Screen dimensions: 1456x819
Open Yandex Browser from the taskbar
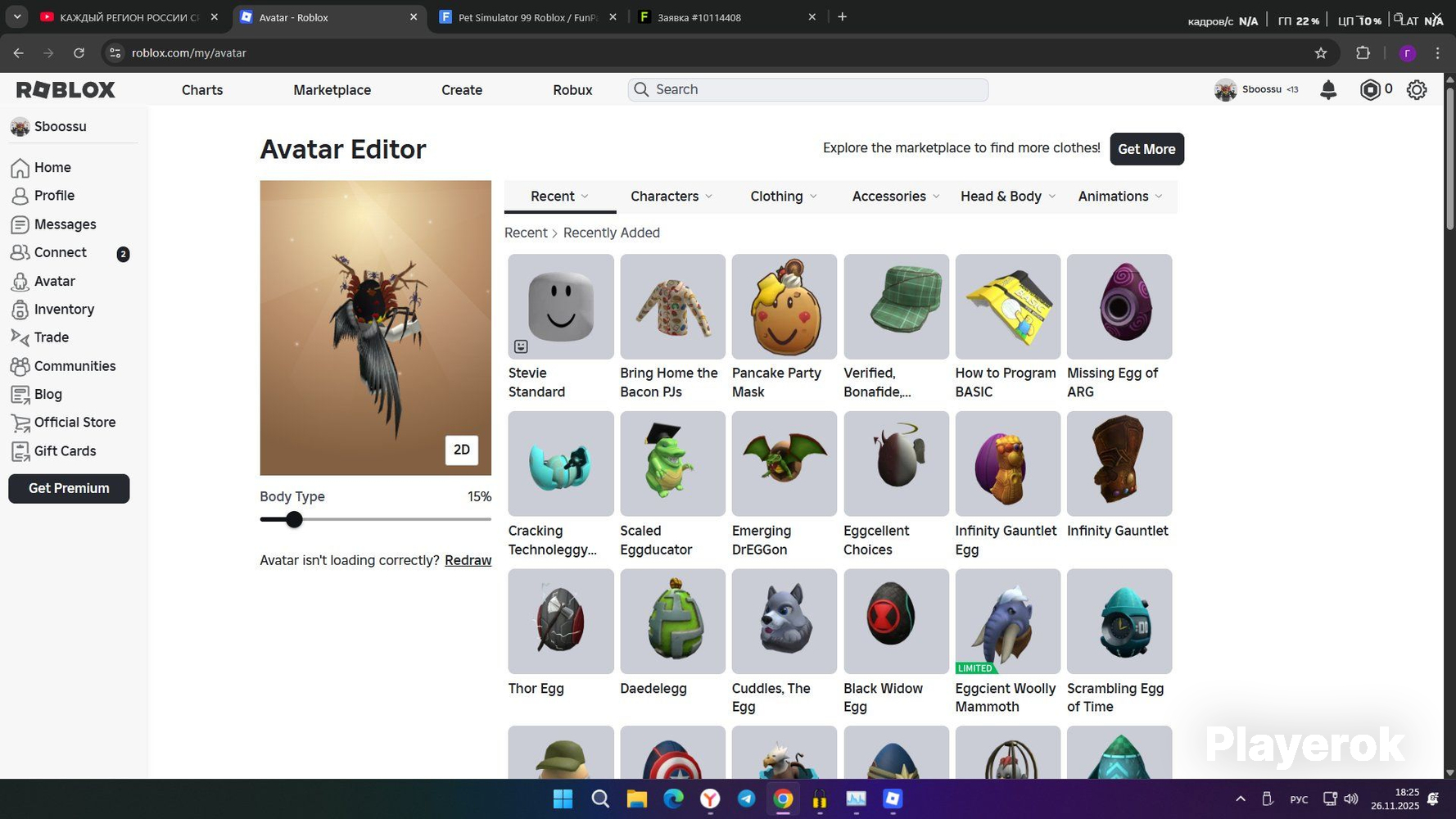710,799
